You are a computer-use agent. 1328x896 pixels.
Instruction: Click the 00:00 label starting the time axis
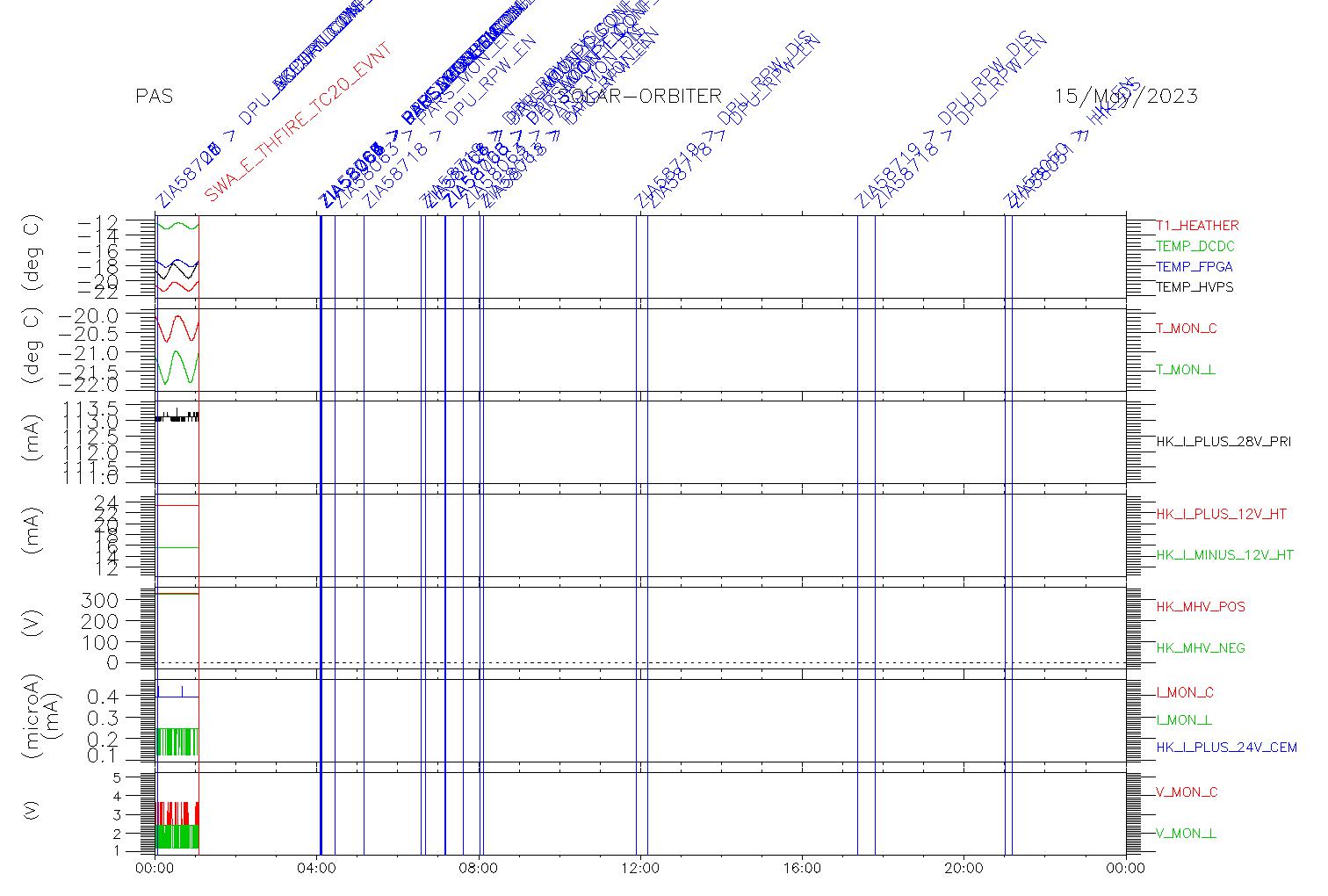click(155, 869)
